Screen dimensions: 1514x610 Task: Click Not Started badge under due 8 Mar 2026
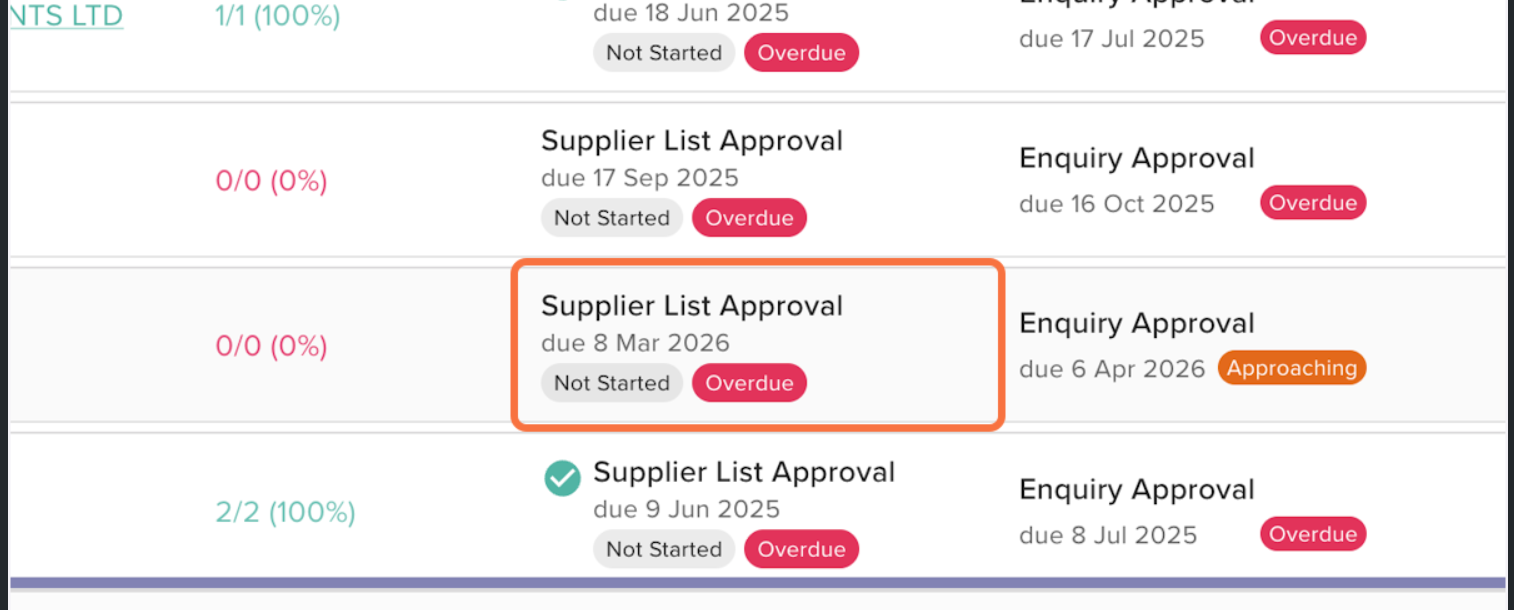coord(611,383)
